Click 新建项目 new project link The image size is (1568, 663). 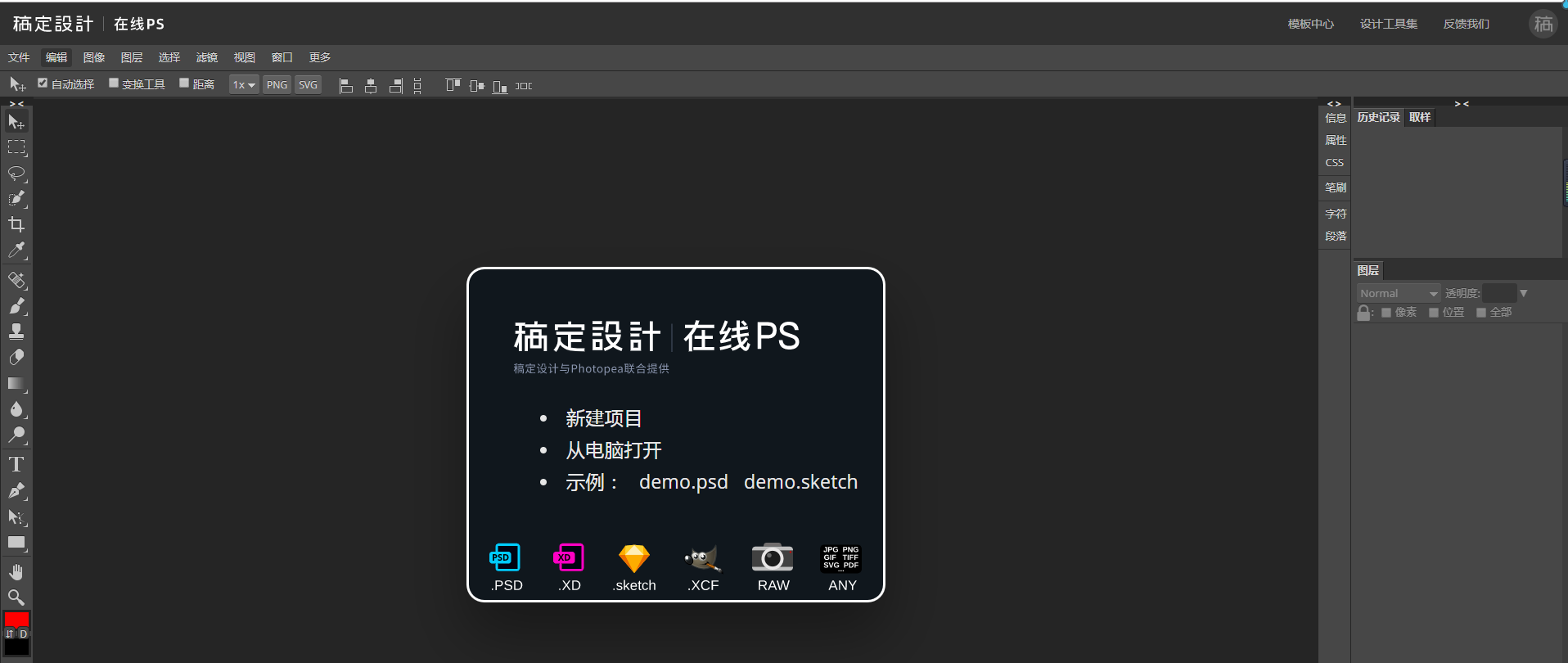[x=604, y=418]
